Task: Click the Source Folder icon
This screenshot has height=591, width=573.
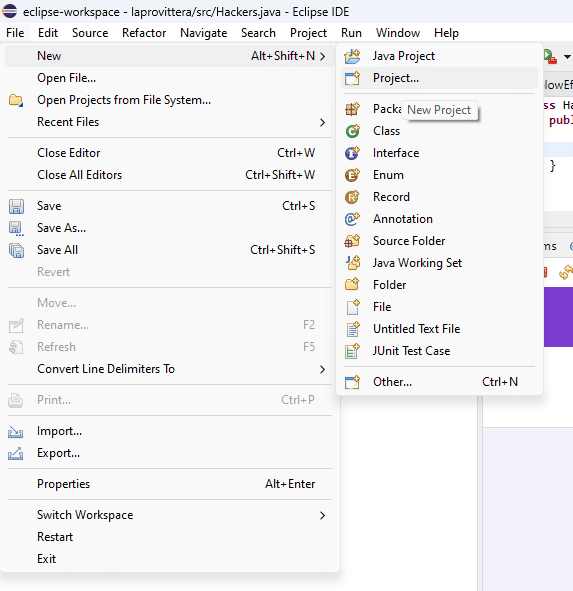Action: point(352,241)
